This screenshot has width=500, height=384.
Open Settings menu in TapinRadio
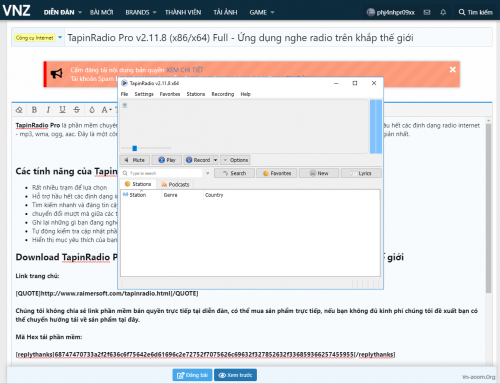(144, 94)
